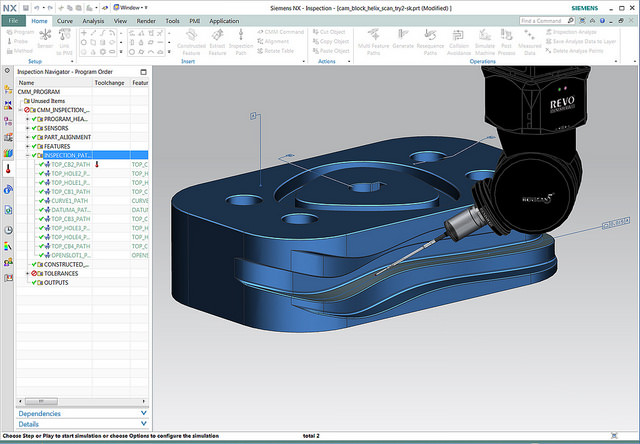Click the green check next to OPENSLOT1 path

[41, 255]
